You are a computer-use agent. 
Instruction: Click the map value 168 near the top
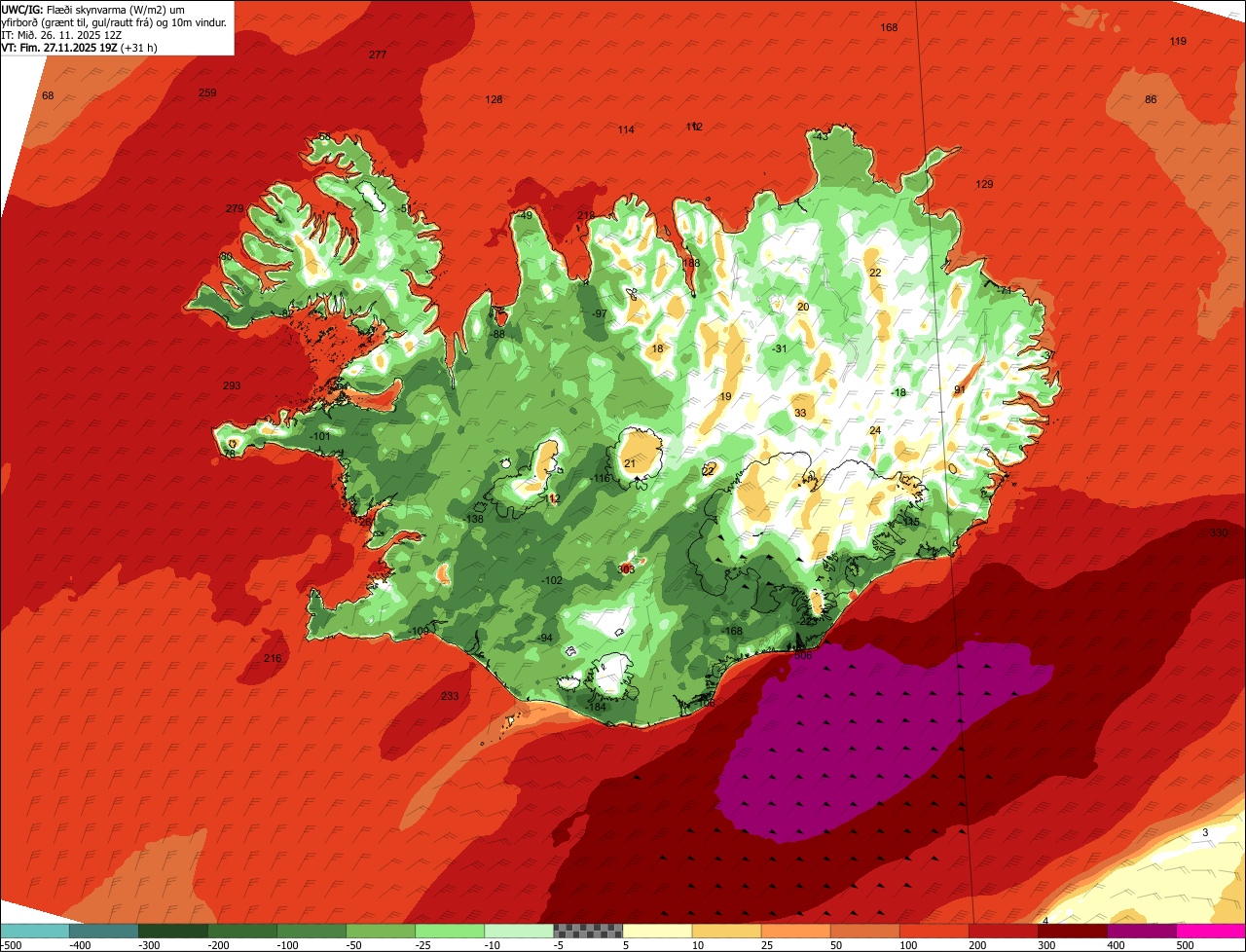(x=889, y=27)
